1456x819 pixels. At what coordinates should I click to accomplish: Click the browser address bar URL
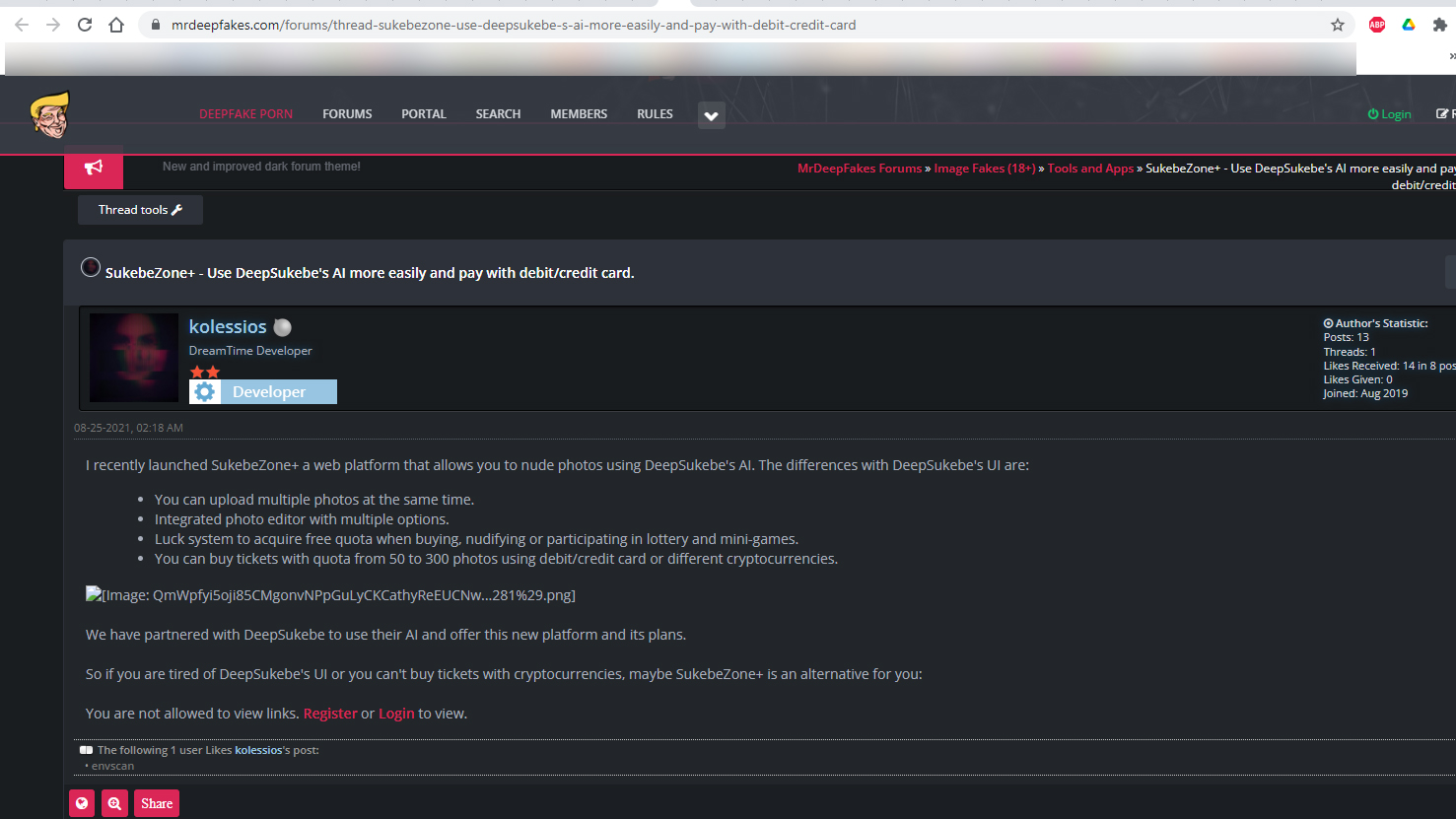(x=514, y=25)
